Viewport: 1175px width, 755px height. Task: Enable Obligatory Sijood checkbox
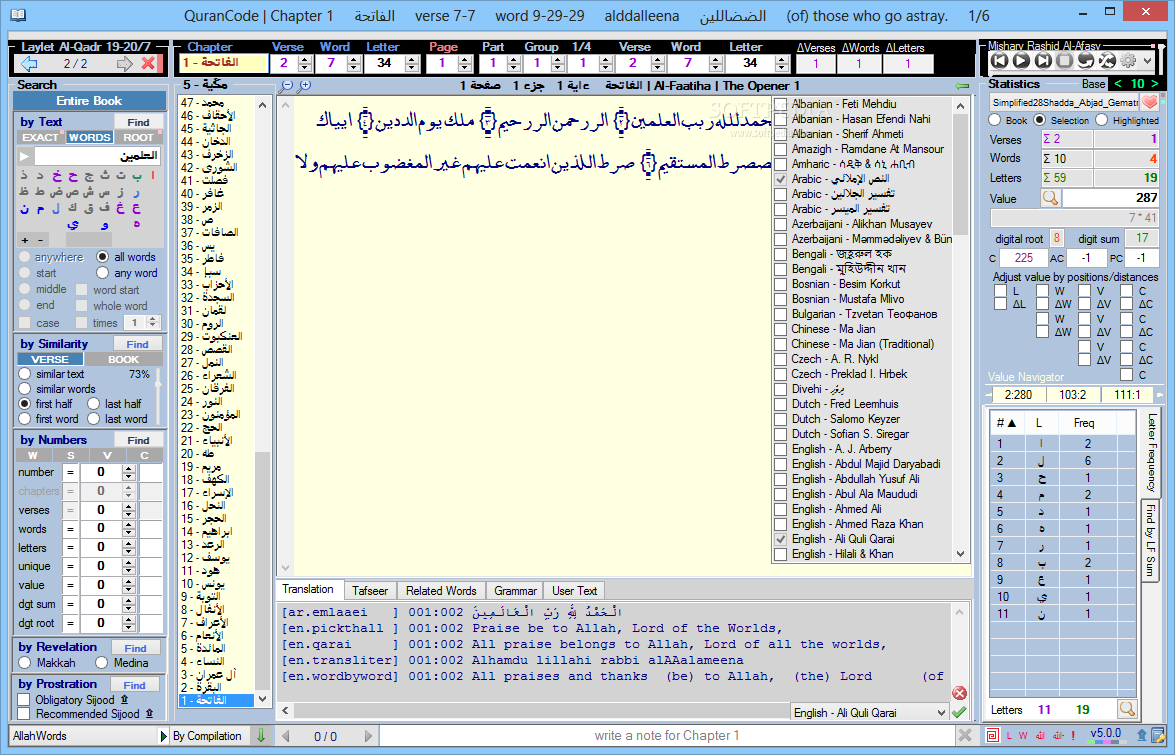click(x=24, y=700)
